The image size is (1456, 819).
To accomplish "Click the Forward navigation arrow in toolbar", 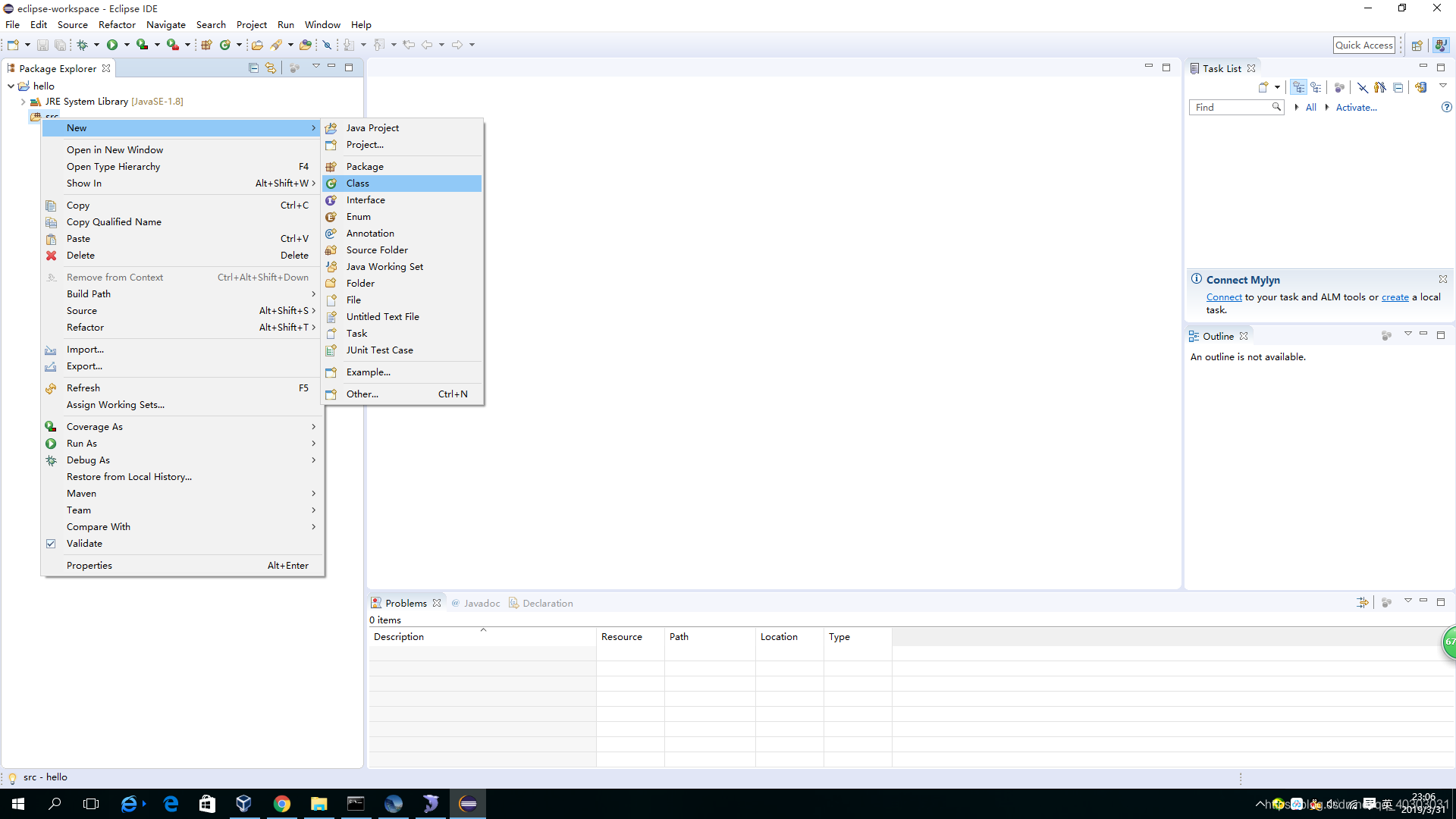I will click(x=457, y=45).
